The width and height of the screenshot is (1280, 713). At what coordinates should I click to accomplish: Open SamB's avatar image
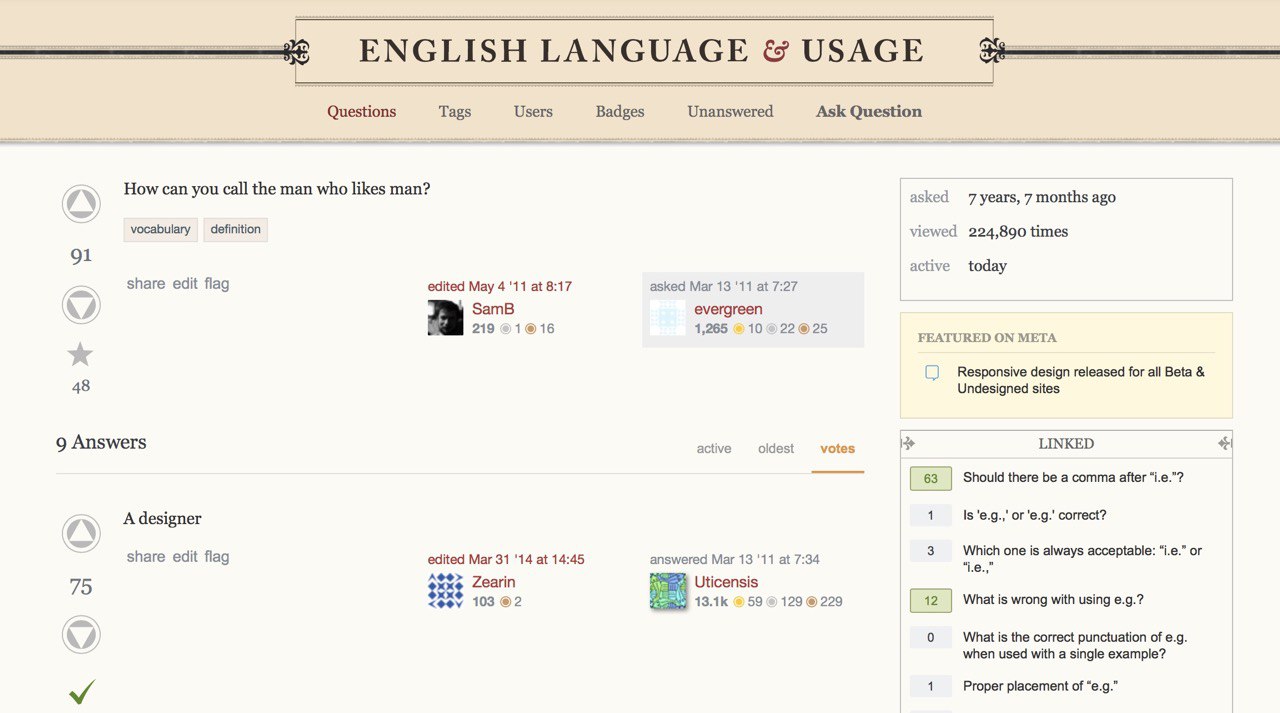click(445, 318)
